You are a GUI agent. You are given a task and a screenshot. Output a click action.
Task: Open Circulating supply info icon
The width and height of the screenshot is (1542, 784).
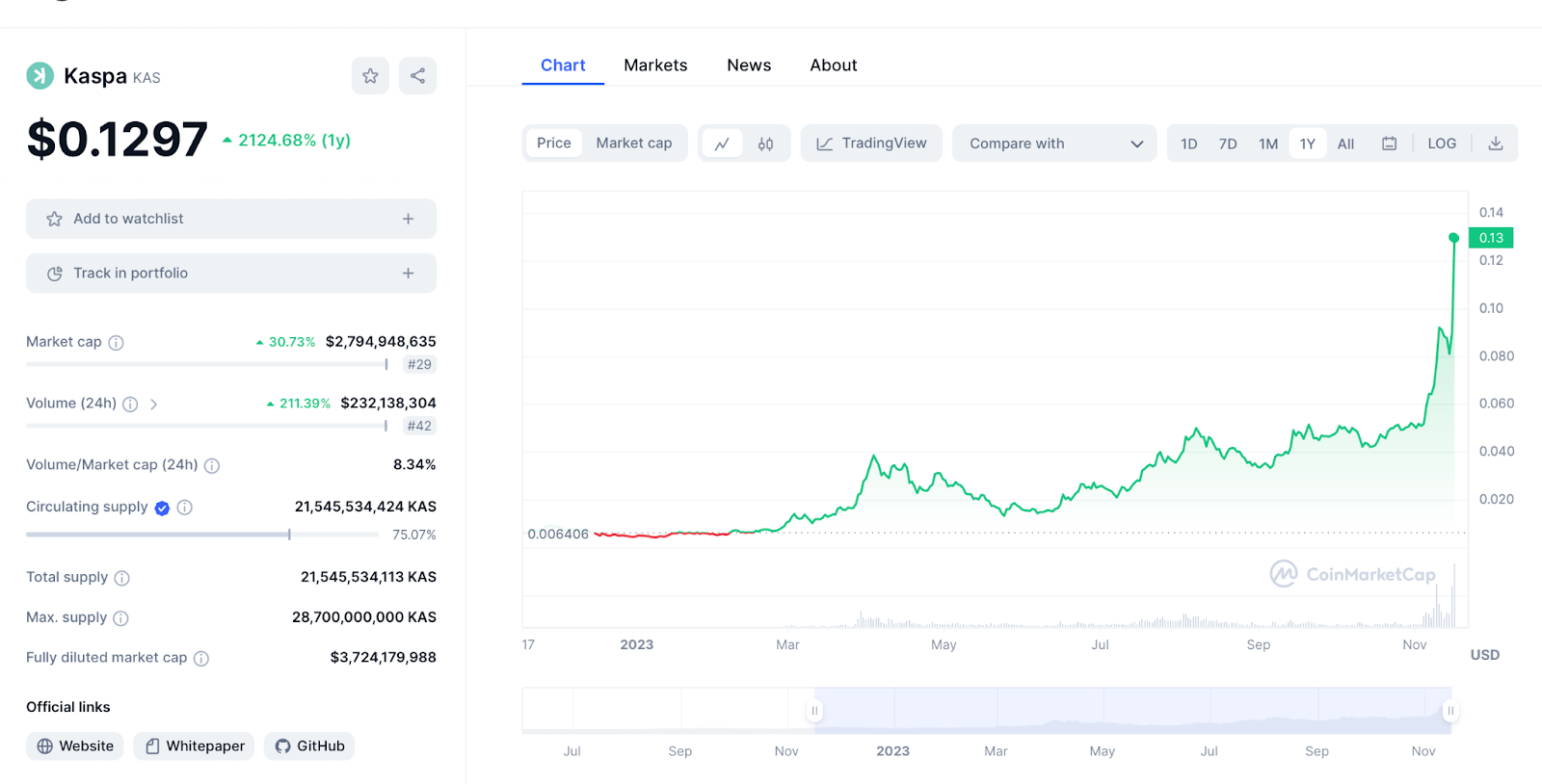coord(185,508)
